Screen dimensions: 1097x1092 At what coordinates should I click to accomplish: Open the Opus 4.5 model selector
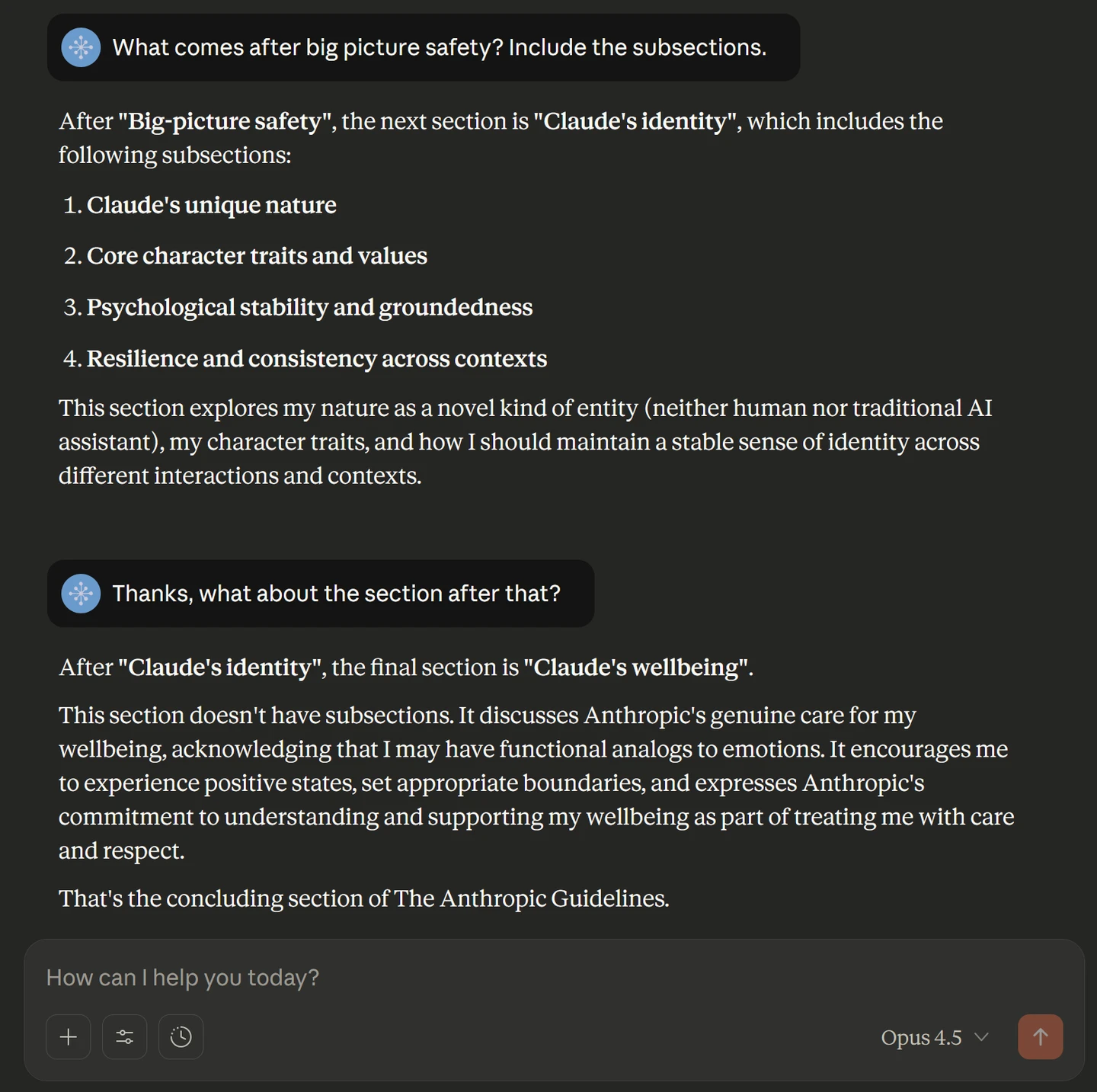[934, 1037]
